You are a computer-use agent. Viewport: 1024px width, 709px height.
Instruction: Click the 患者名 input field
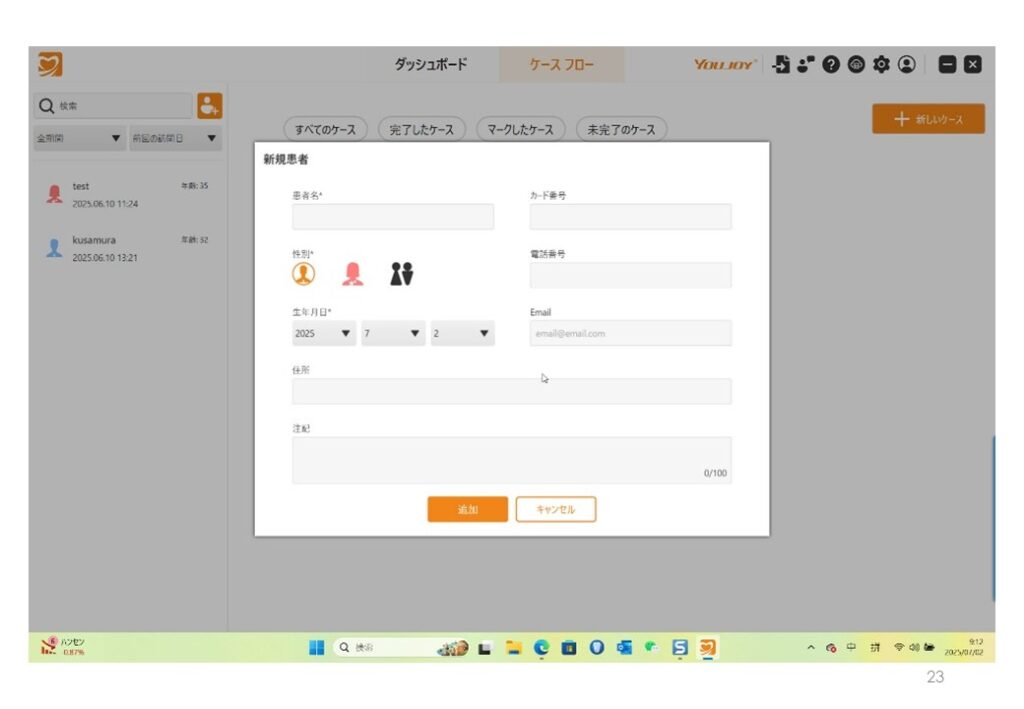coord(392,217)
